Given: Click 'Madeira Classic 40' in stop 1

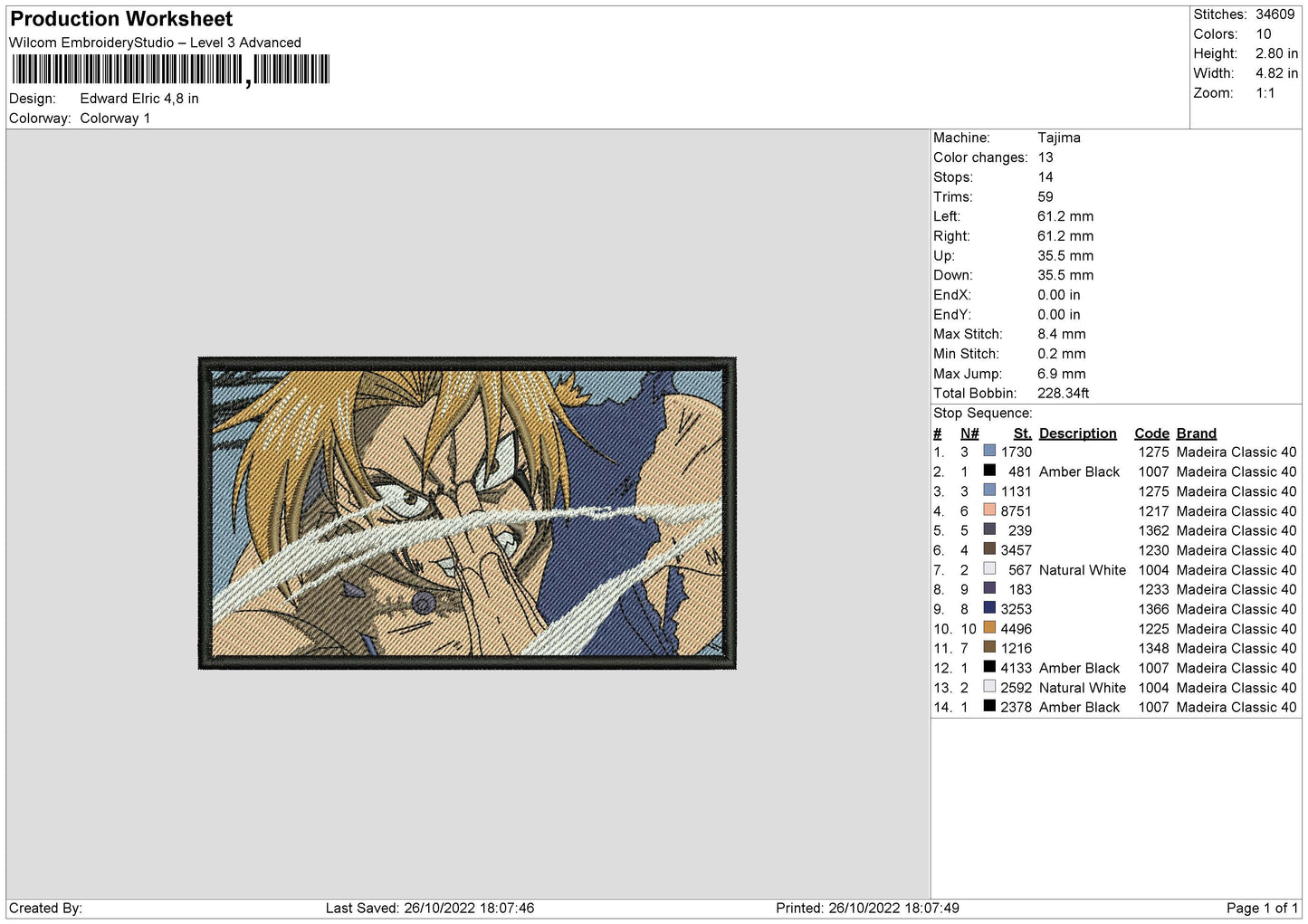Looking at the screenshot, I should [x=1236, y=452].
